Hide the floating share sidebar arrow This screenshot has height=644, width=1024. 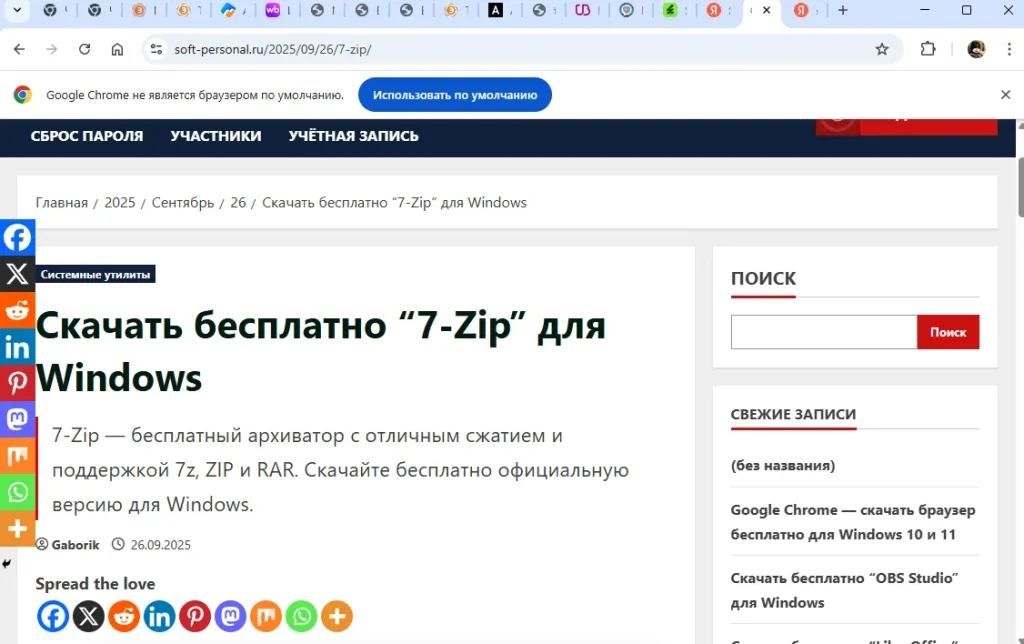click(6, 564)
